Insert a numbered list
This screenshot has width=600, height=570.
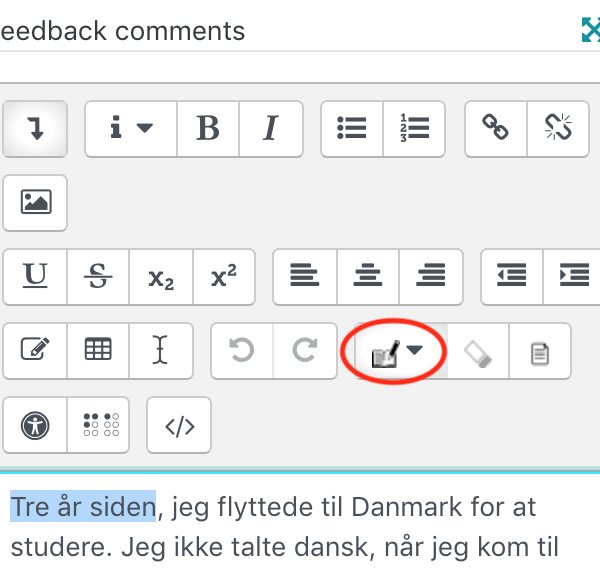(414, 129)
